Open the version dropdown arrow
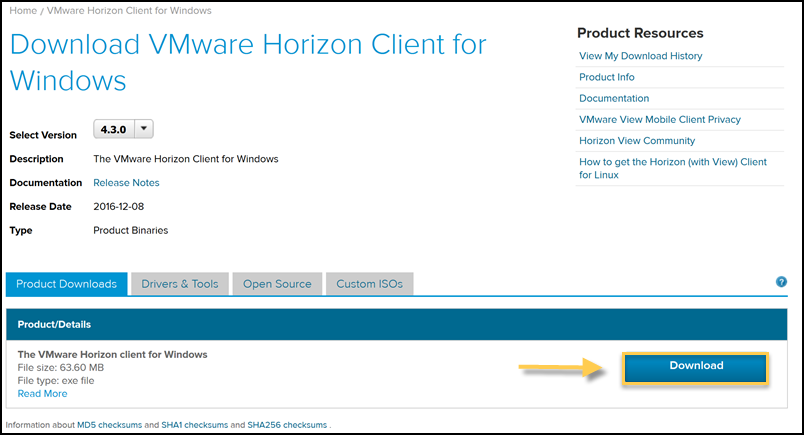804x435 pixels. coord(144,129)
